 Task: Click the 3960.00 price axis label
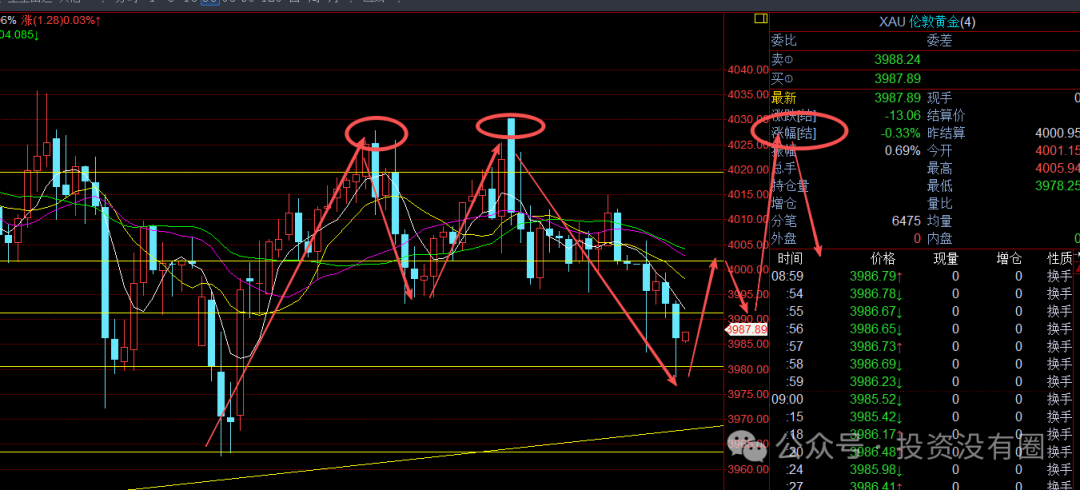[x=748, y=470]
